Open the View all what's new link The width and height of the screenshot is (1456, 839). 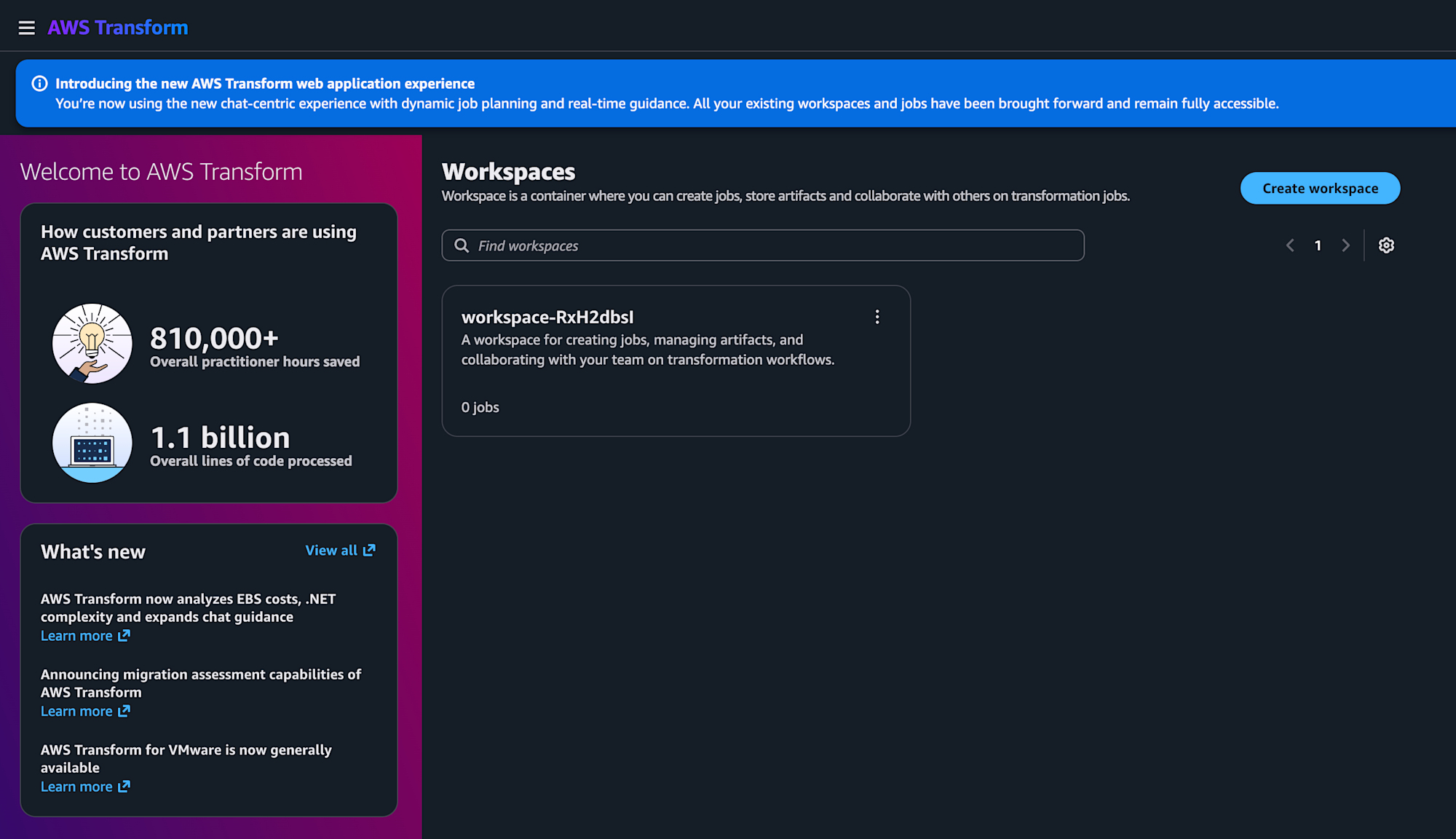[x=332, y=551]
